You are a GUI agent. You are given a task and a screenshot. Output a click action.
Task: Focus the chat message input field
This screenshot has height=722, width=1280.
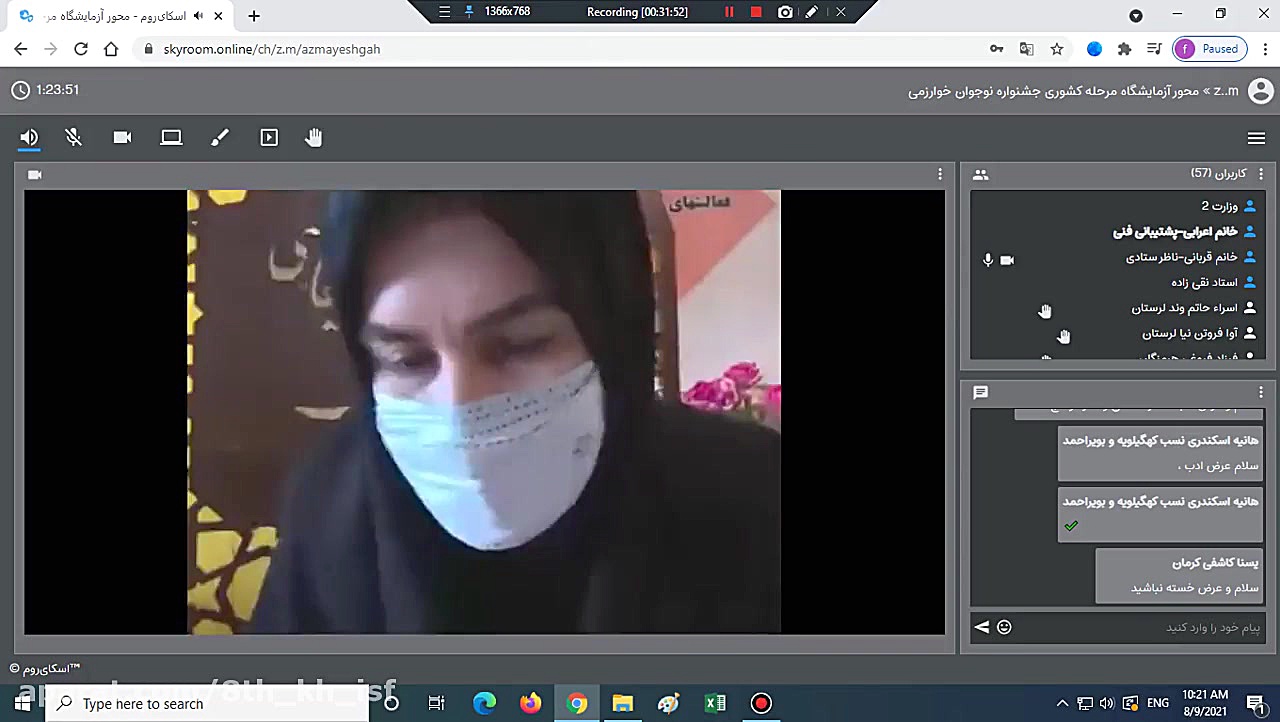[1140, 627]
